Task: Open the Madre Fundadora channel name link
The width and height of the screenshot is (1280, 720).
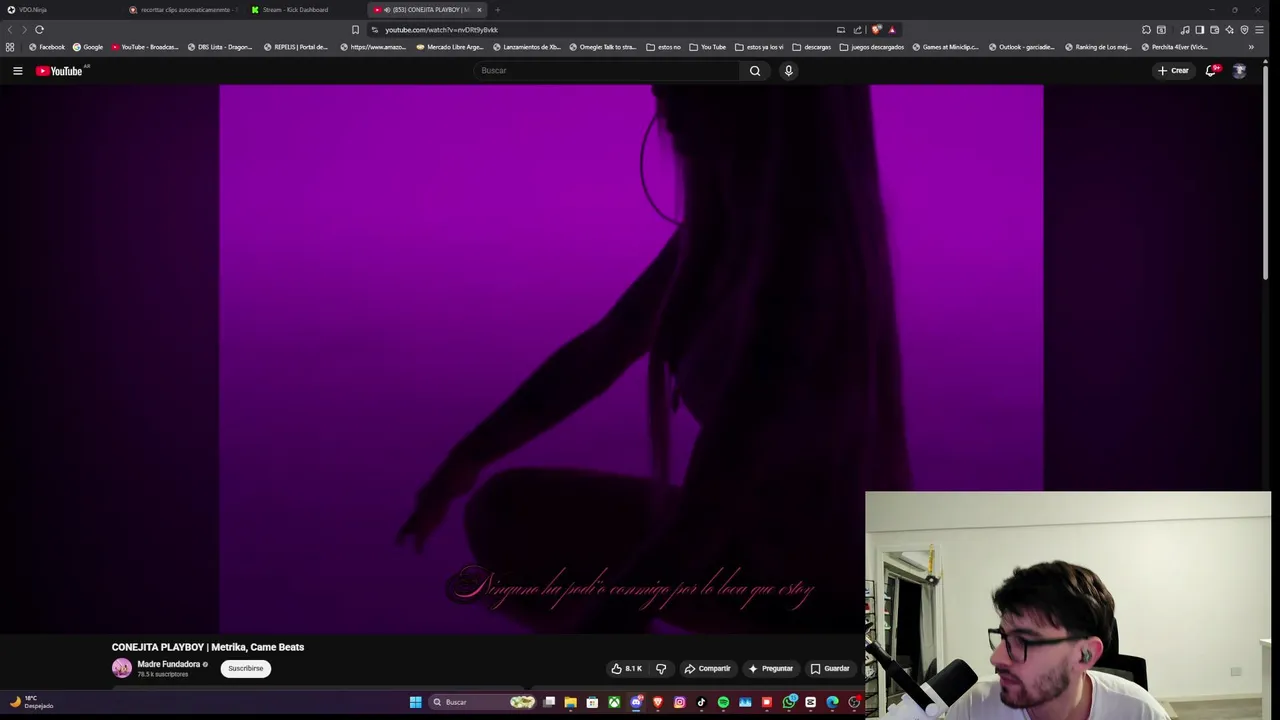Action: [168, 664]
